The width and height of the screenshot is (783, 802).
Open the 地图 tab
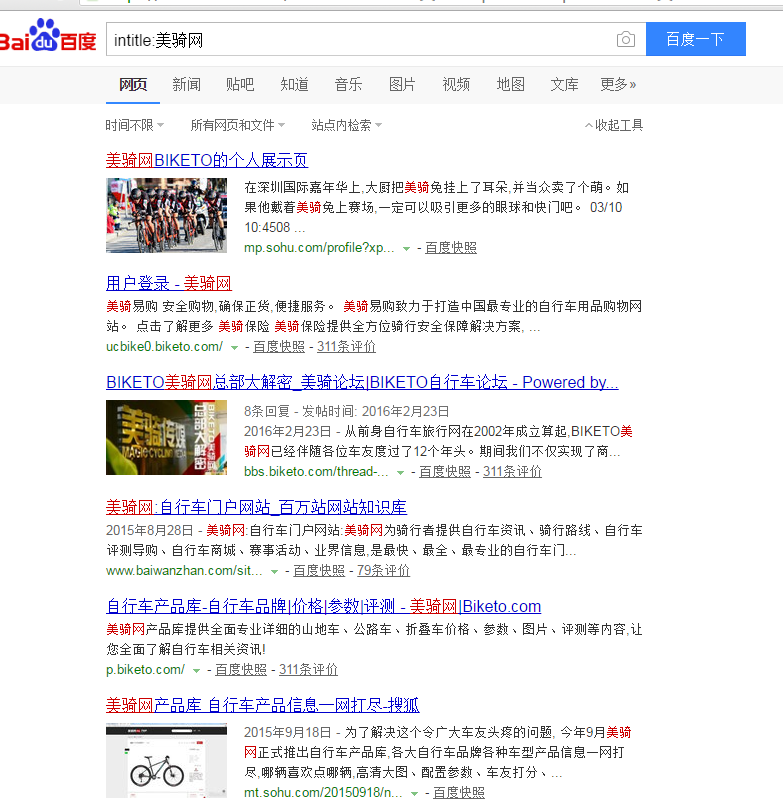click(x=510, y=85)
